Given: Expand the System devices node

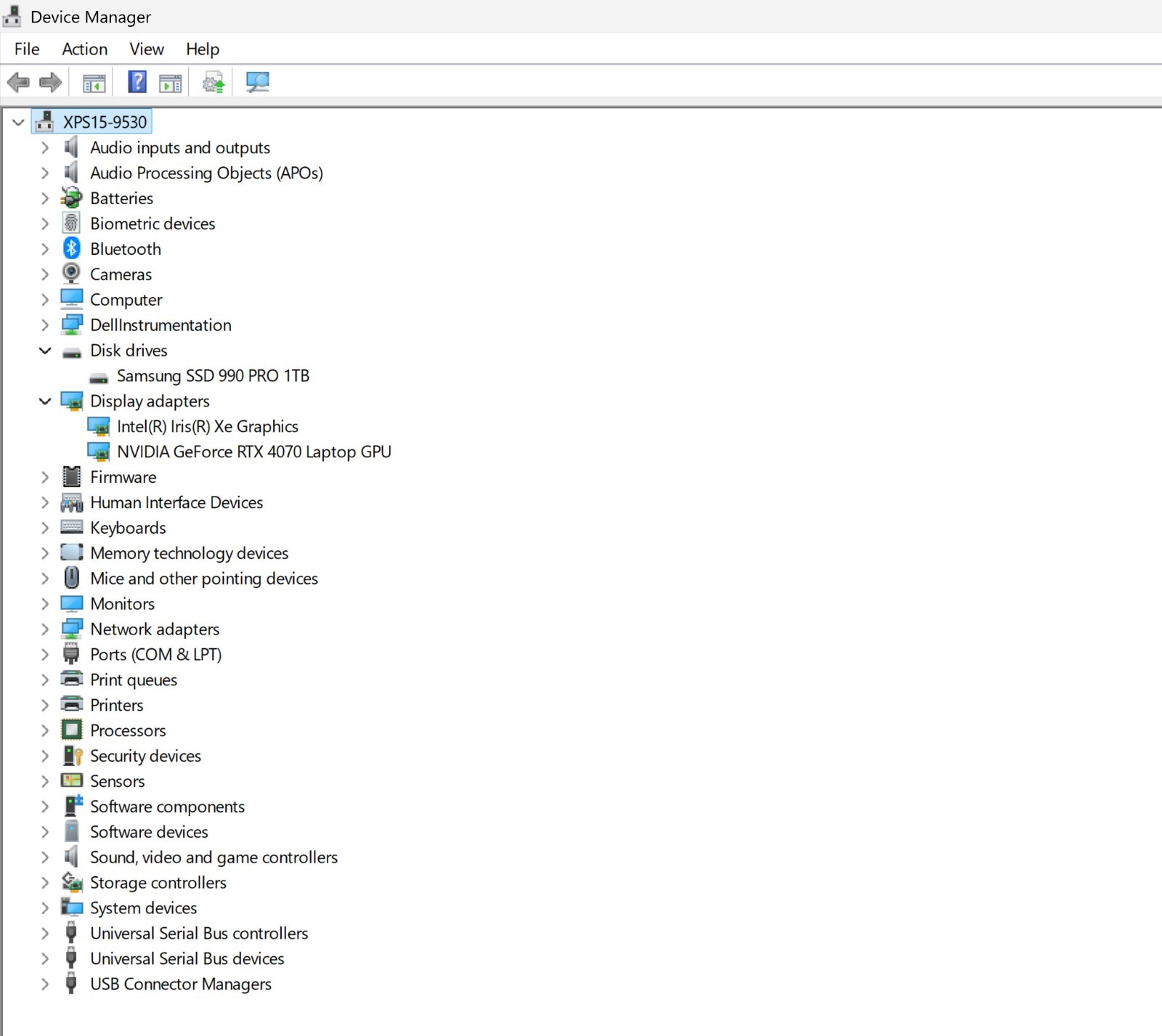Looking at the screenshot, I should 45,907.
